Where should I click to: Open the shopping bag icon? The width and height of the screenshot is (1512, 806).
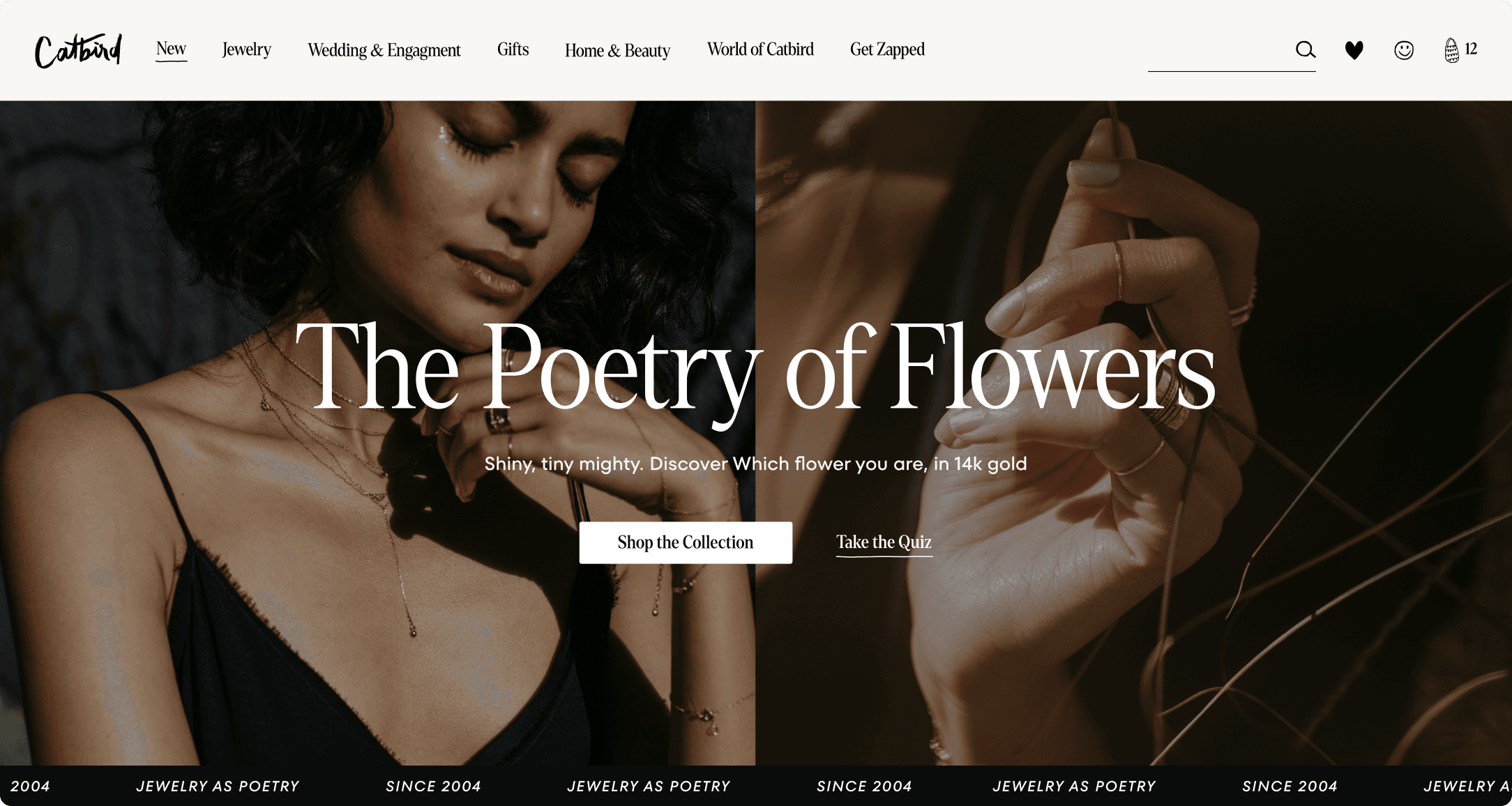1451,50
